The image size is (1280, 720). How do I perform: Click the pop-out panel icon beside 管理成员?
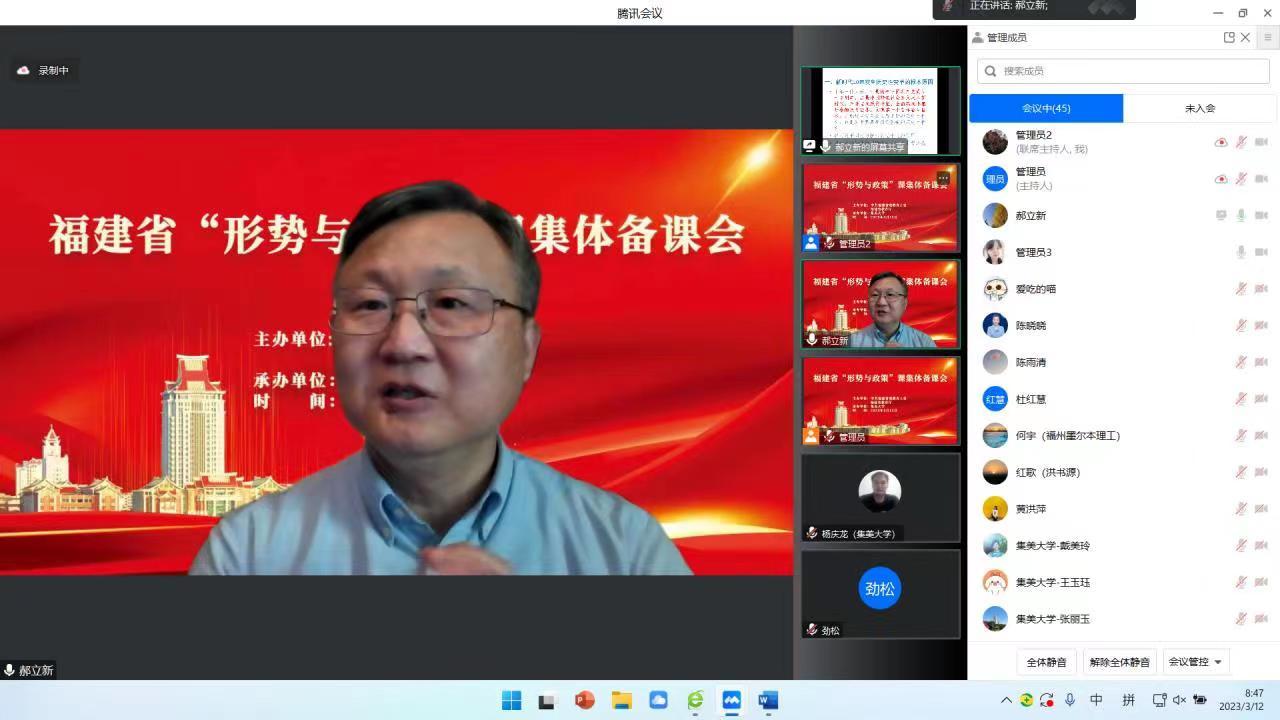coord(1228,37)
